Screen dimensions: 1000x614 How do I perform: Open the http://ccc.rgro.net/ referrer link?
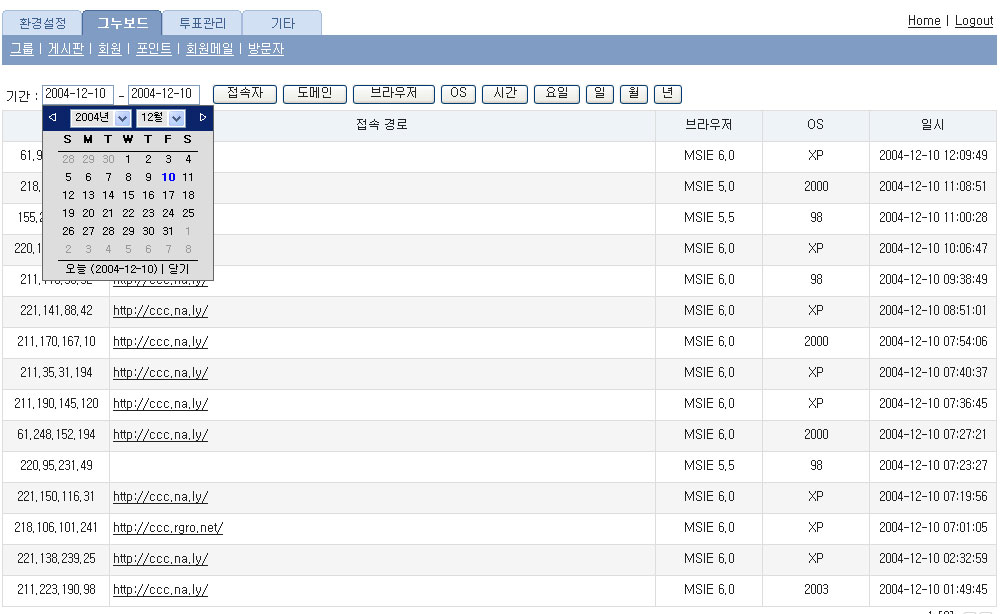[168, 528]
